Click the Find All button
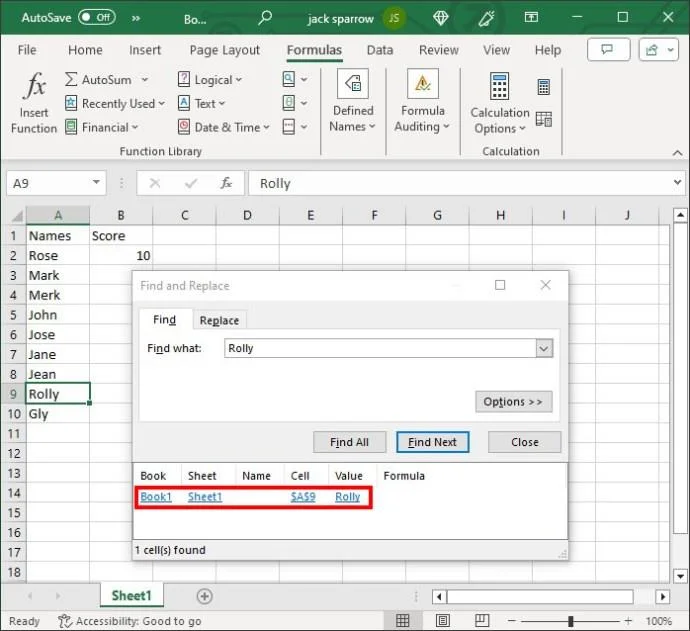 (349, 442)
